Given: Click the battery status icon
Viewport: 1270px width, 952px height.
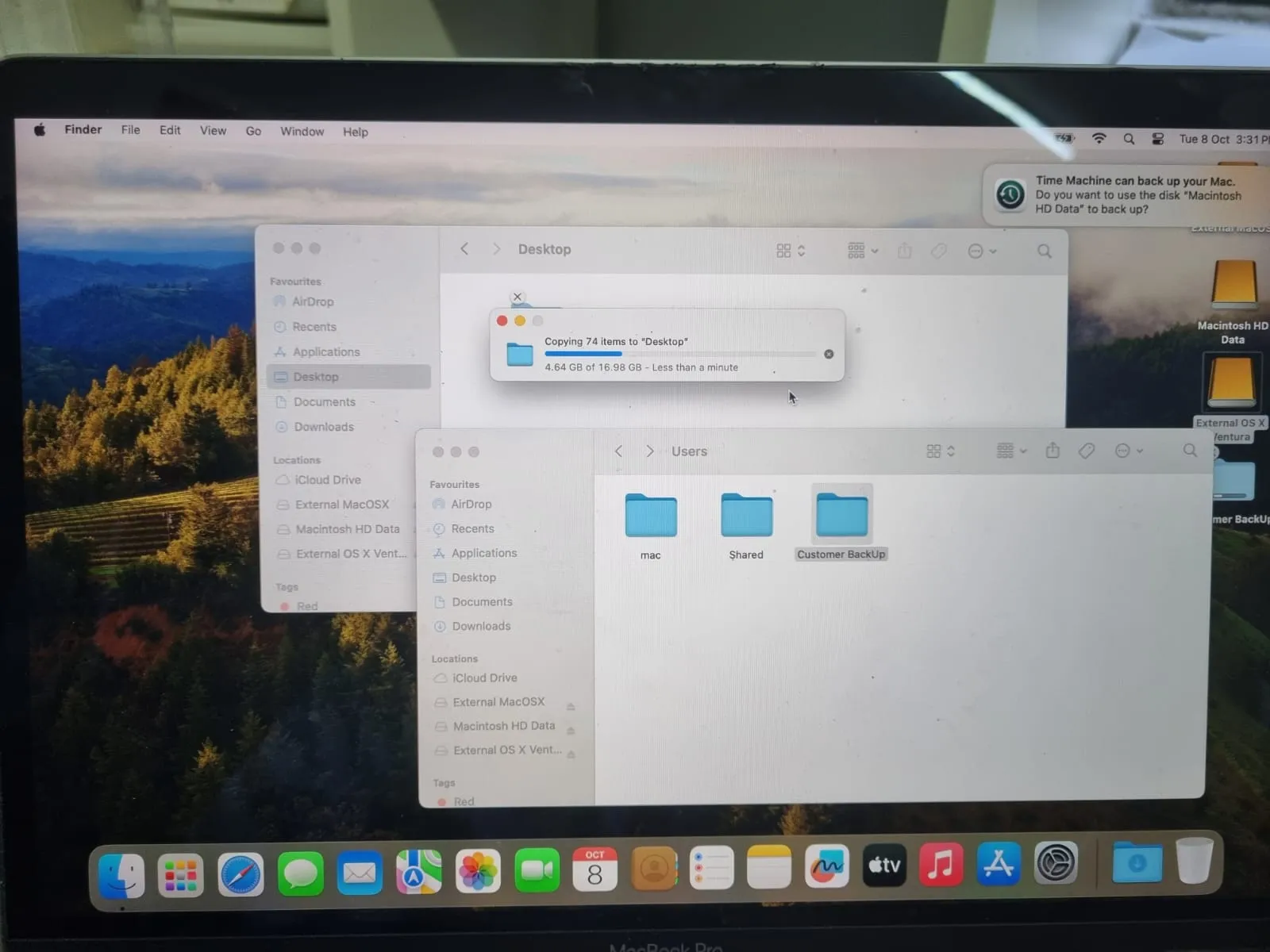Looking at the screenshot, I should pyautogui.click(x=1065, y=138).
